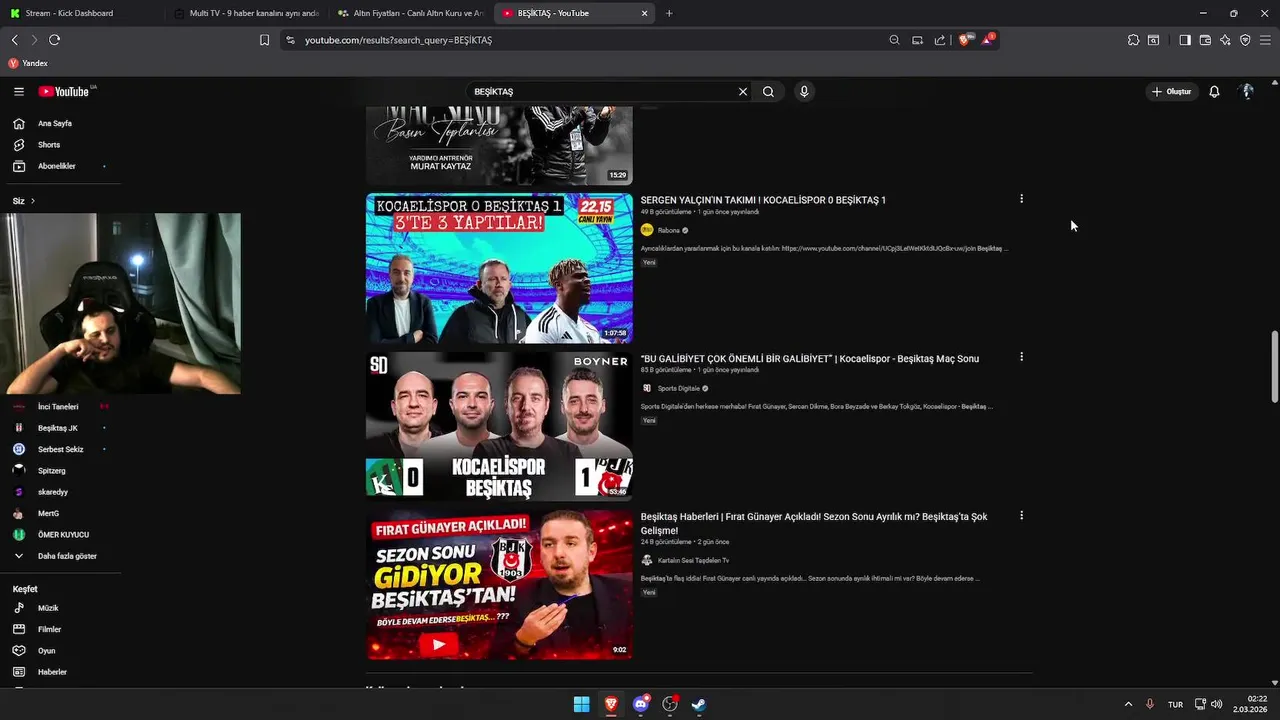
Task: Click the YouTube search box with BEŞİKTAŞ
Action: 600,91
